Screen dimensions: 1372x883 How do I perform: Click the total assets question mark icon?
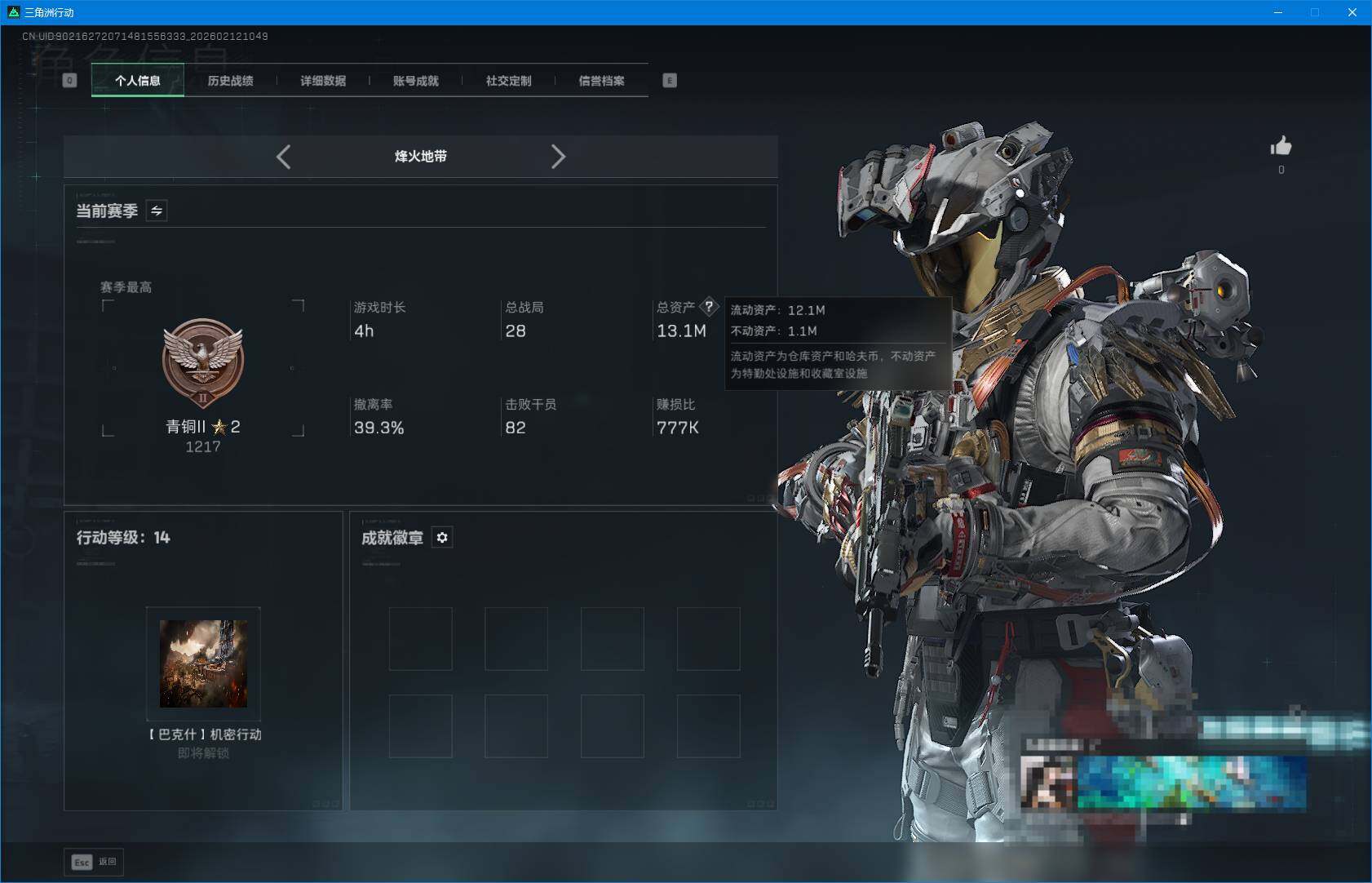(709, 307)
